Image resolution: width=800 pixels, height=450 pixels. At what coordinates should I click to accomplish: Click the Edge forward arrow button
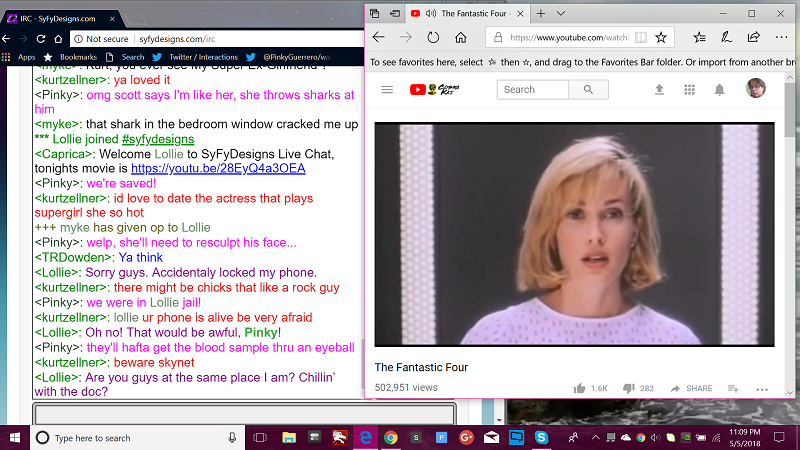(406, 37)
